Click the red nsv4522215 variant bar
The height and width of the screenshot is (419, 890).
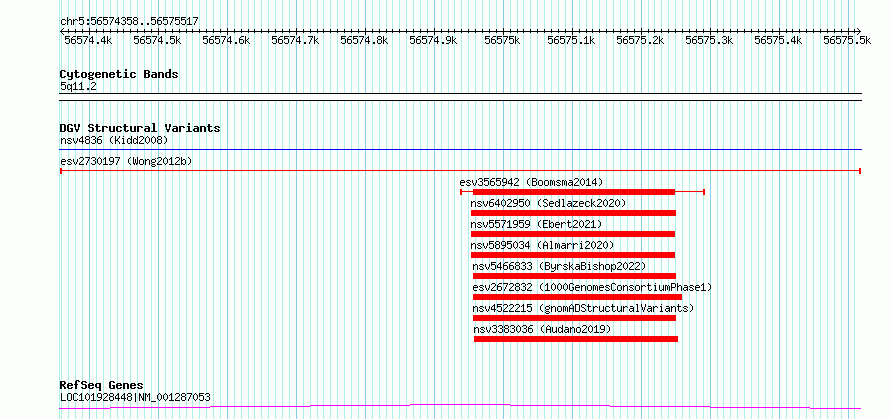(x=574, y=318)
